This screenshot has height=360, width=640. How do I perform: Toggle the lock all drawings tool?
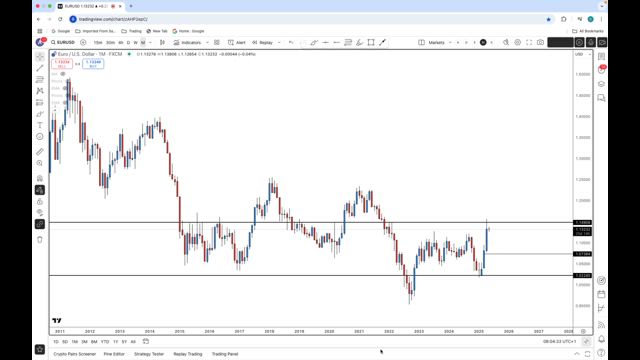(40, 202)
